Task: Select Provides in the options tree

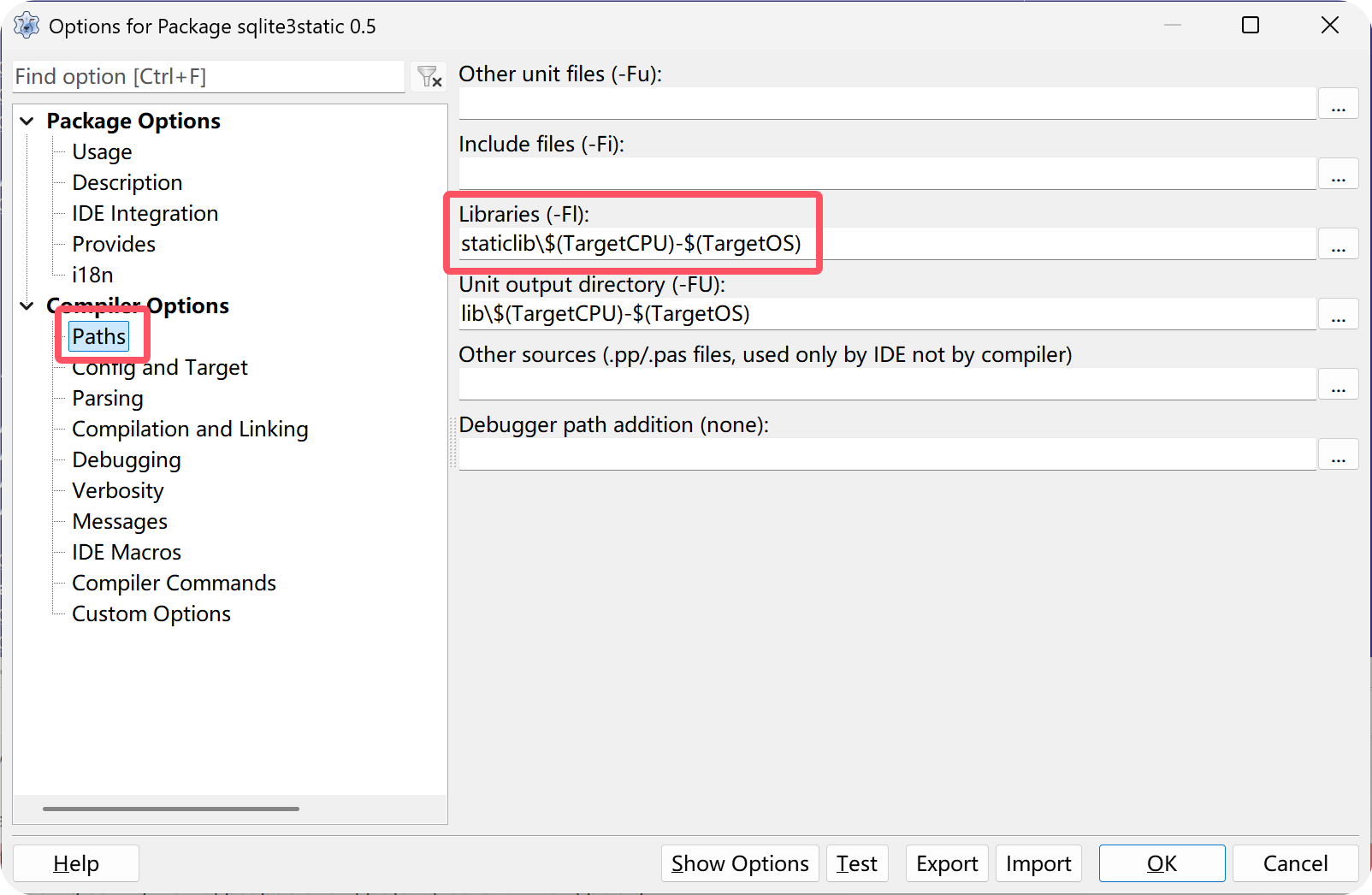Action: [114, 245]
